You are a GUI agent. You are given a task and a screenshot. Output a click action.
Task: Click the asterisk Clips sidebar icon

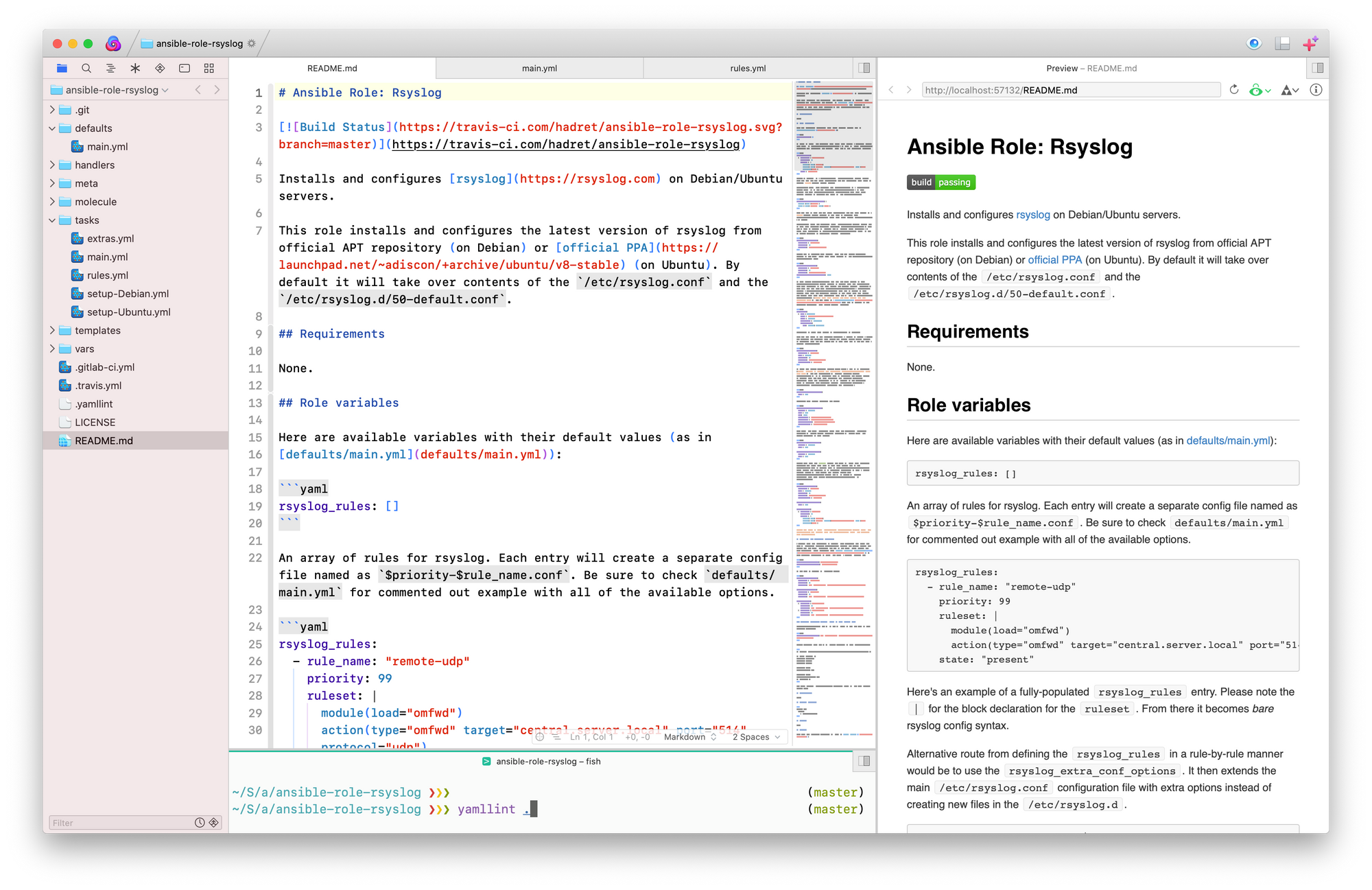point(135,68)
